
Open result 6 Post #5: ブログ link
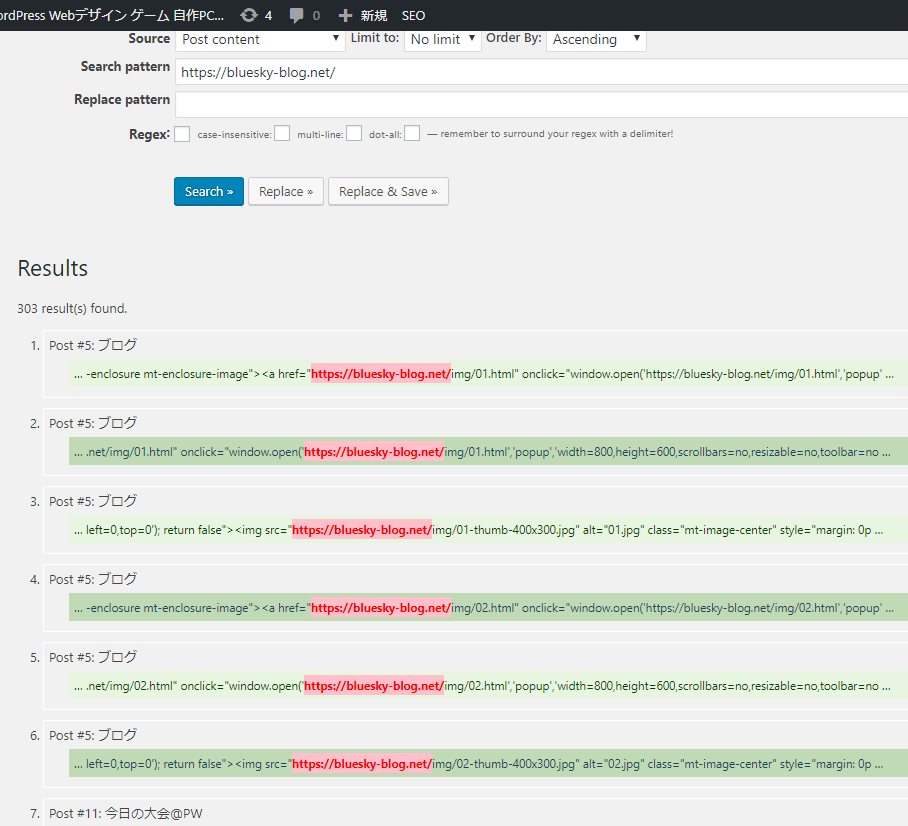pyautogui.click(x=93, y=736)
